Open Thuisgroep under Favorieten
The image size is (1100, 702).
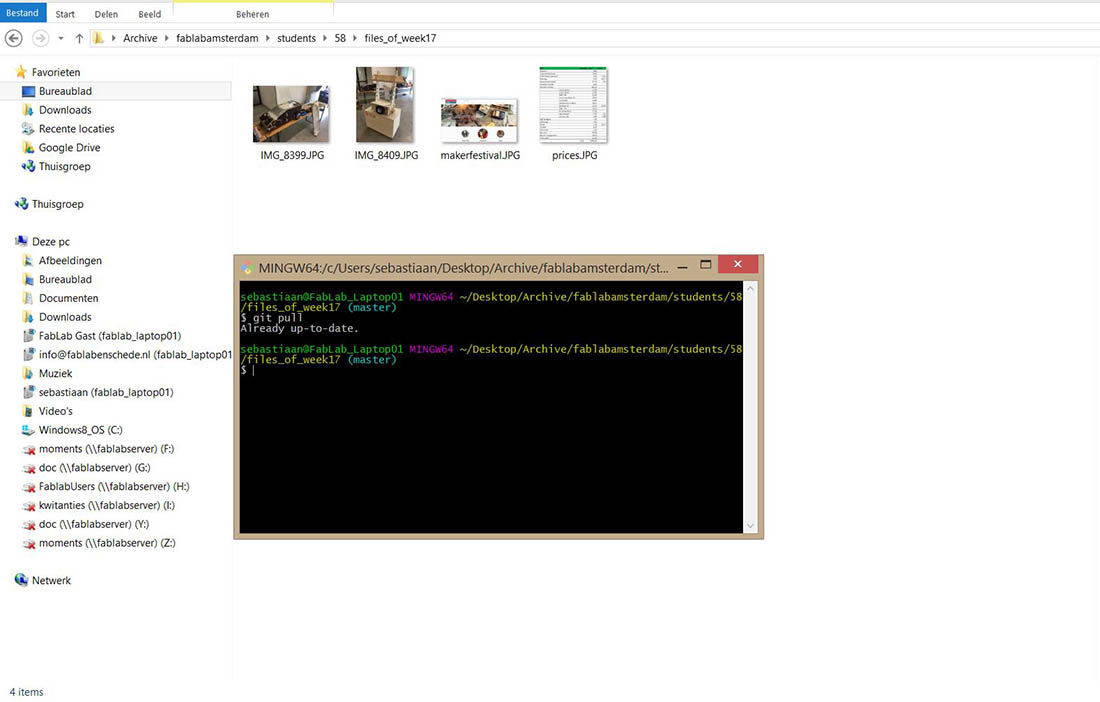click(64, 166)
